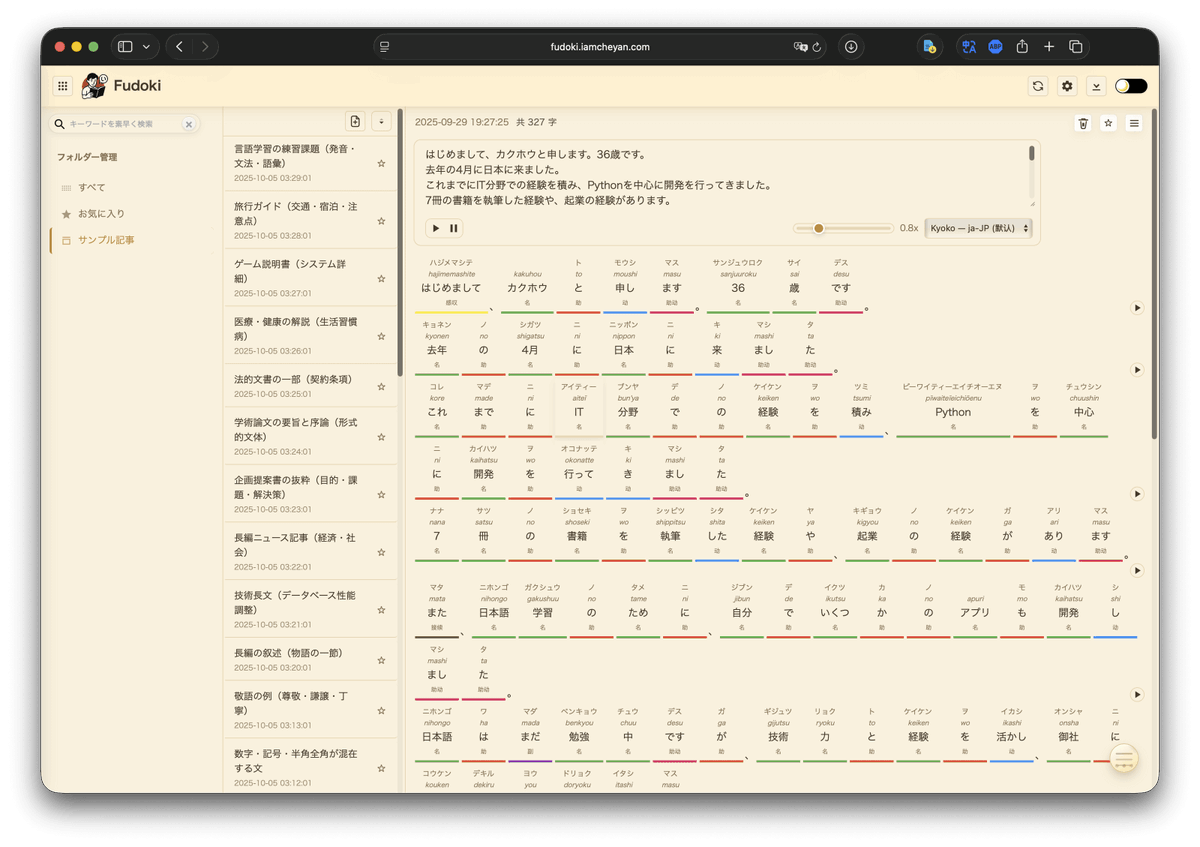Viewport: 1200px width, 847px height.
Task: Open the Kyoko ja-JP voice dropdown
Action: point(978,228)
